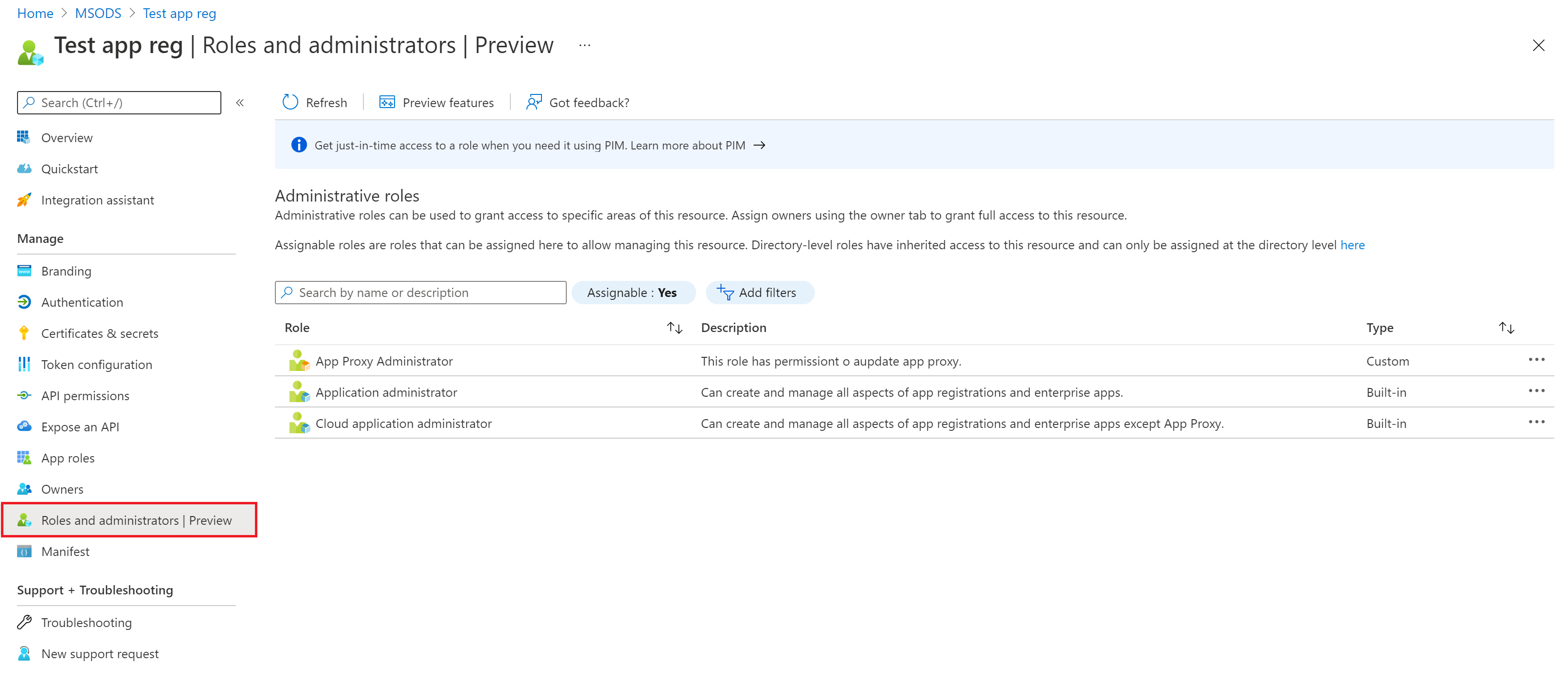Click the Manifest icon in sidebar
This screenshot has width=1568, height=683.
pyautogui.click(x=25, y=551)
